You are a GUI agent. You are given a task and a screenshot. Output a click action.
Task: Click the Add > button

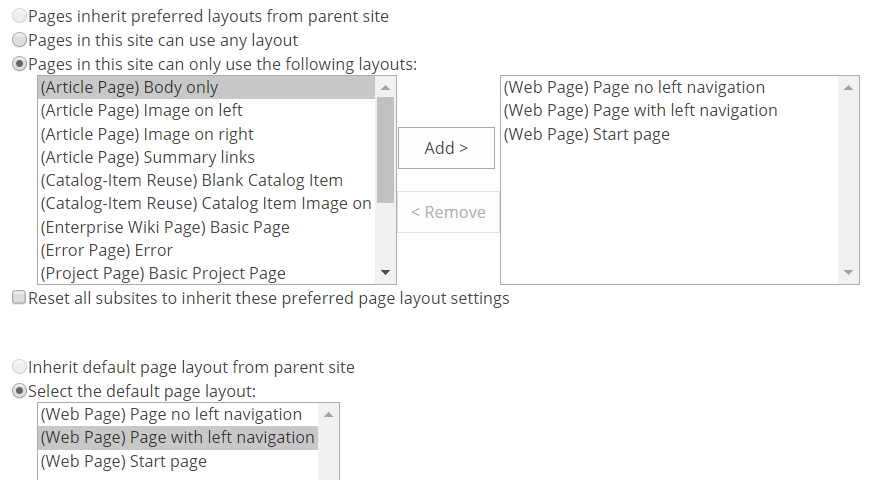point(446,148)
